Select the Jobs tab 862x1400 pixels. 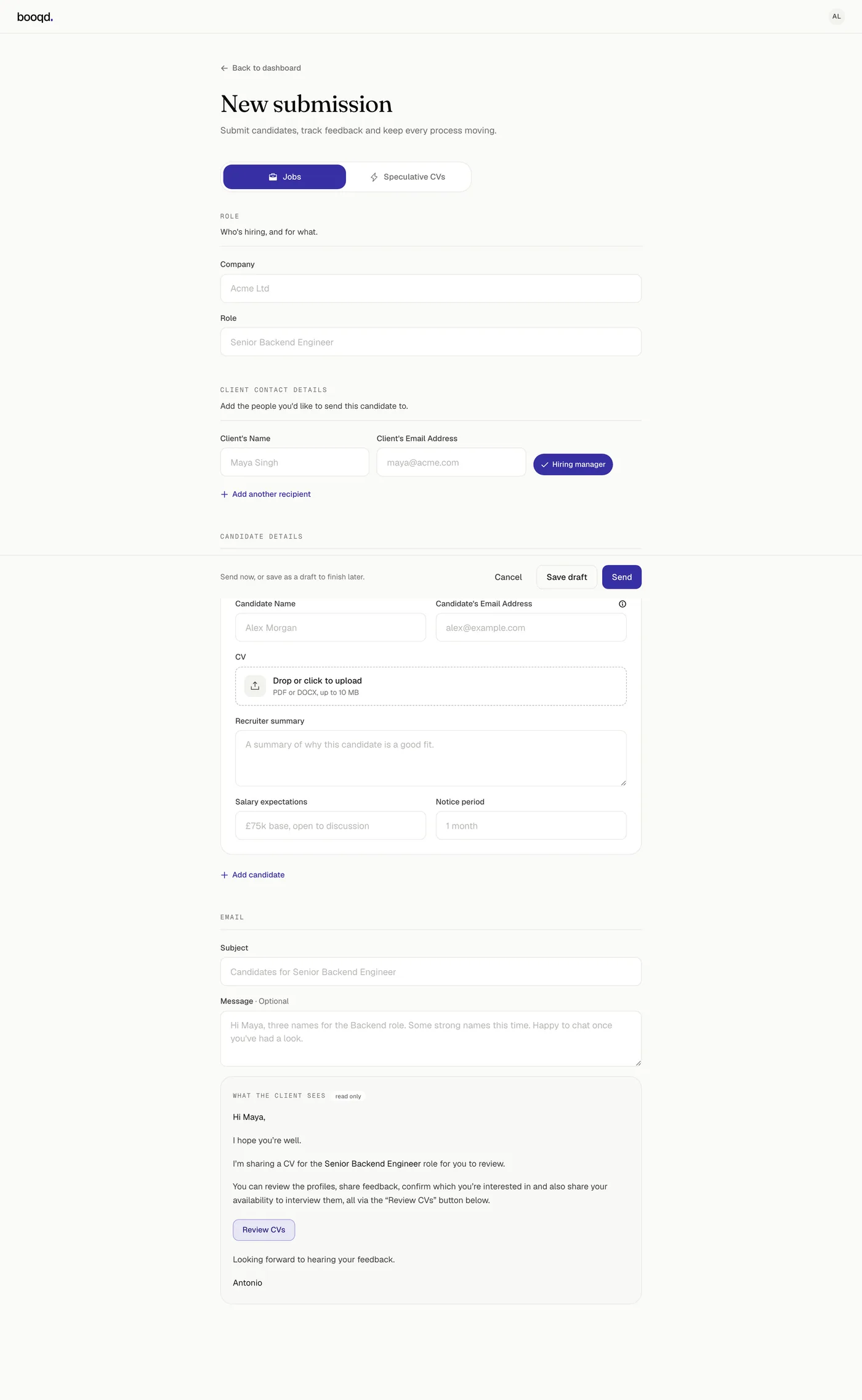click(x=284, y=177)
